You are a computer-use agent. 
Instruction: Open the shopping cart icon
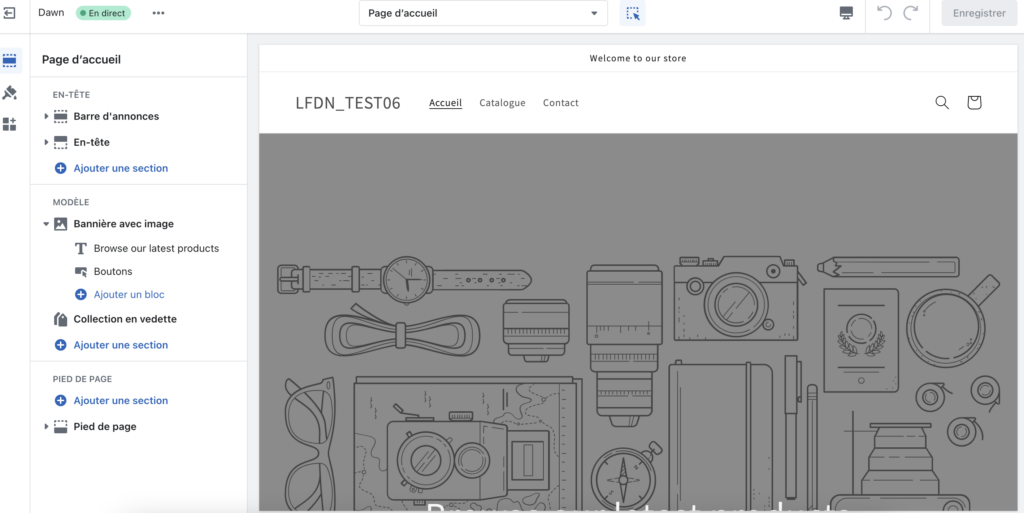tap(974, 102)
